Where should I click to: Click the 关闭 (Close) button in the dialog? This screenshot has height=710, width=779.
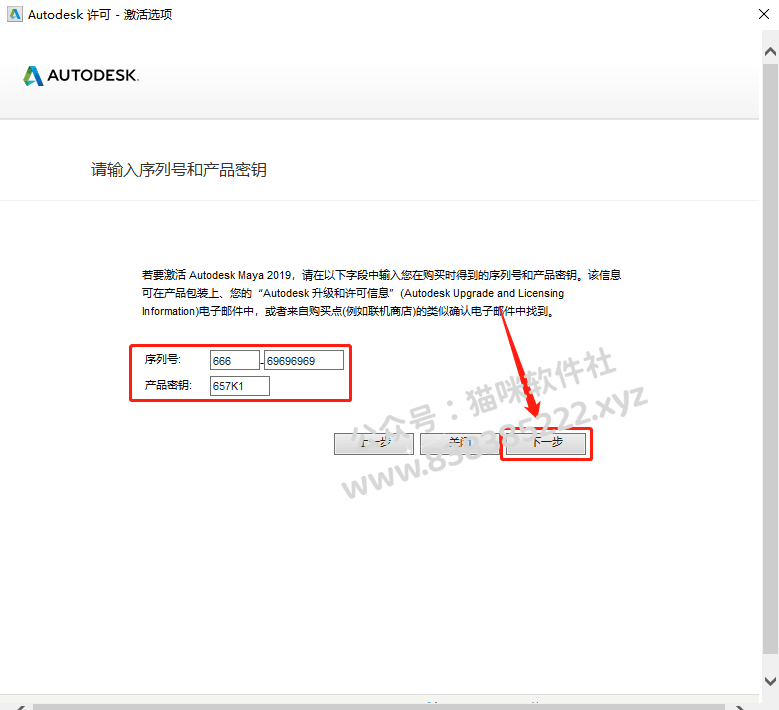(x=460, y=443)
